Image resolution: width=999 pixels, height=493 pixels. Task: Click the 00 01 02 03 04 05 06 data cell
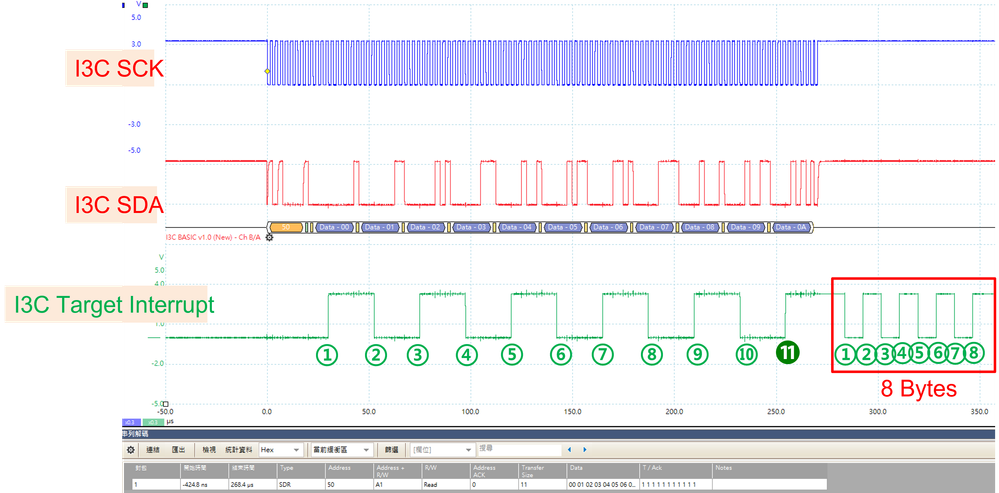tap(603, 485)
